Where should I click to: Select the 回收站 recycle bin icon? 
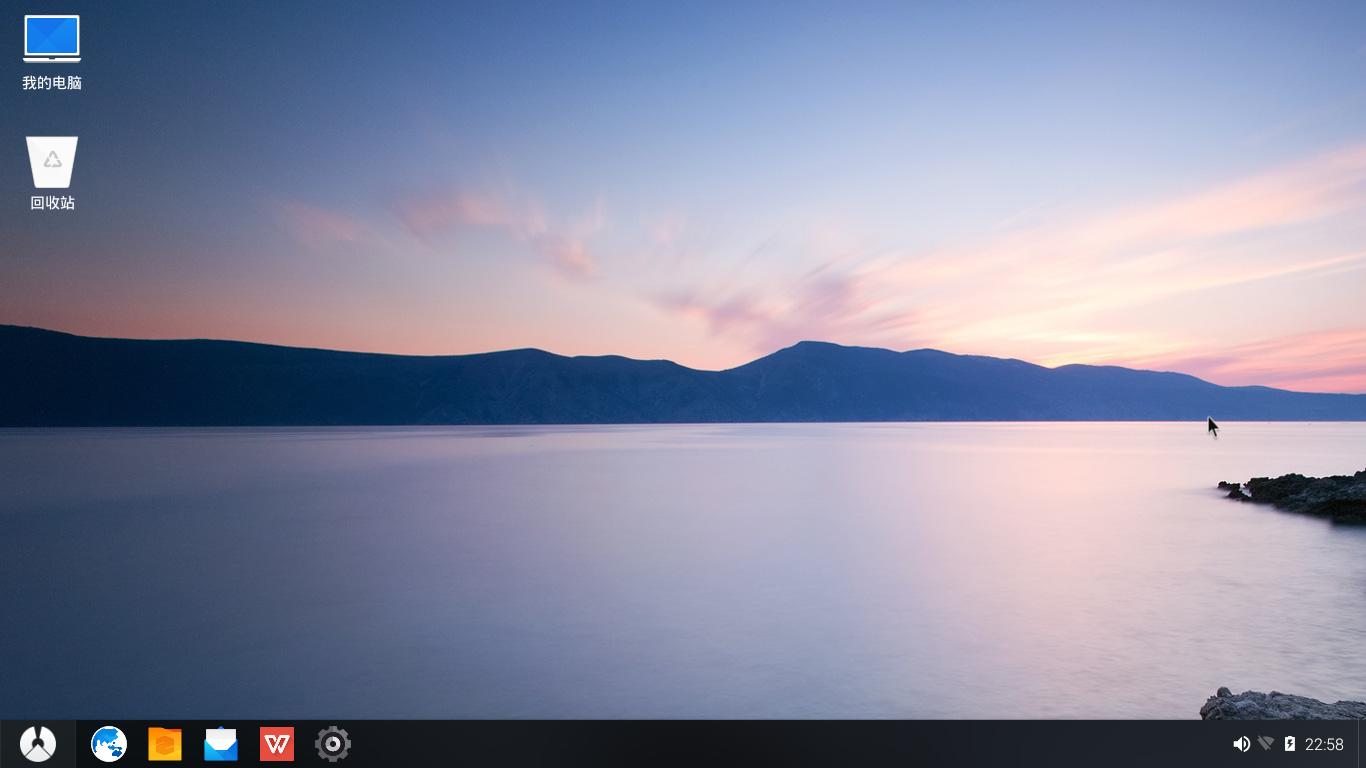pyautogui.click(x=52, y=162)
